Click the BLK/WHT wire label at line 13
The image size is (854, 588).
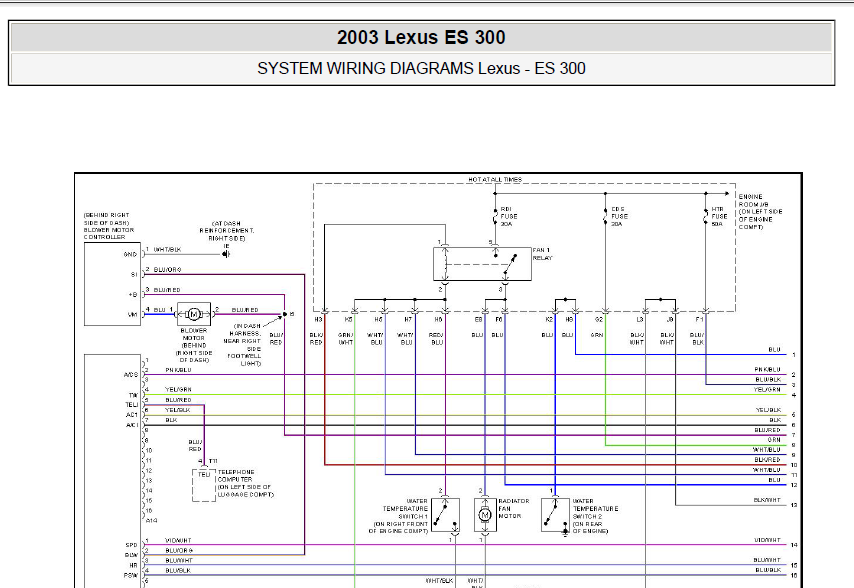click(767, 500)
